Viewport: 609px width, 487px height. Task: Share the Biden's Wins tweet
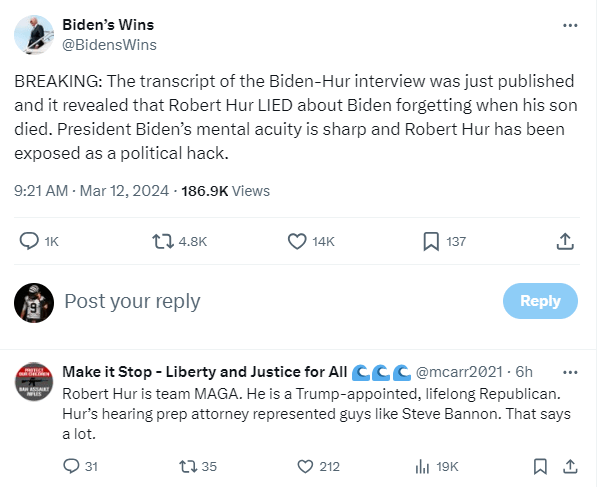pos(564,241)
